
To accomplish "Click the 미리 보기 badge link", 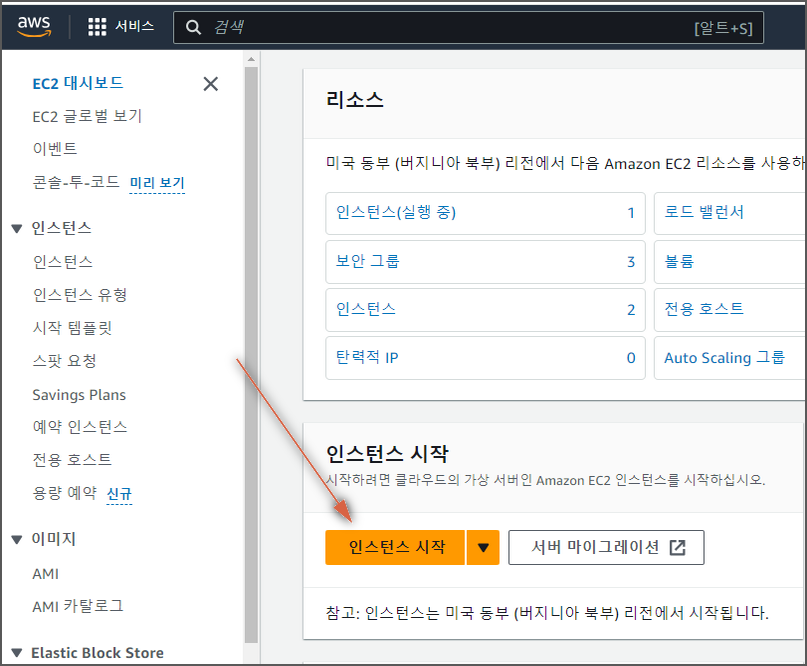I will (157, 183).
